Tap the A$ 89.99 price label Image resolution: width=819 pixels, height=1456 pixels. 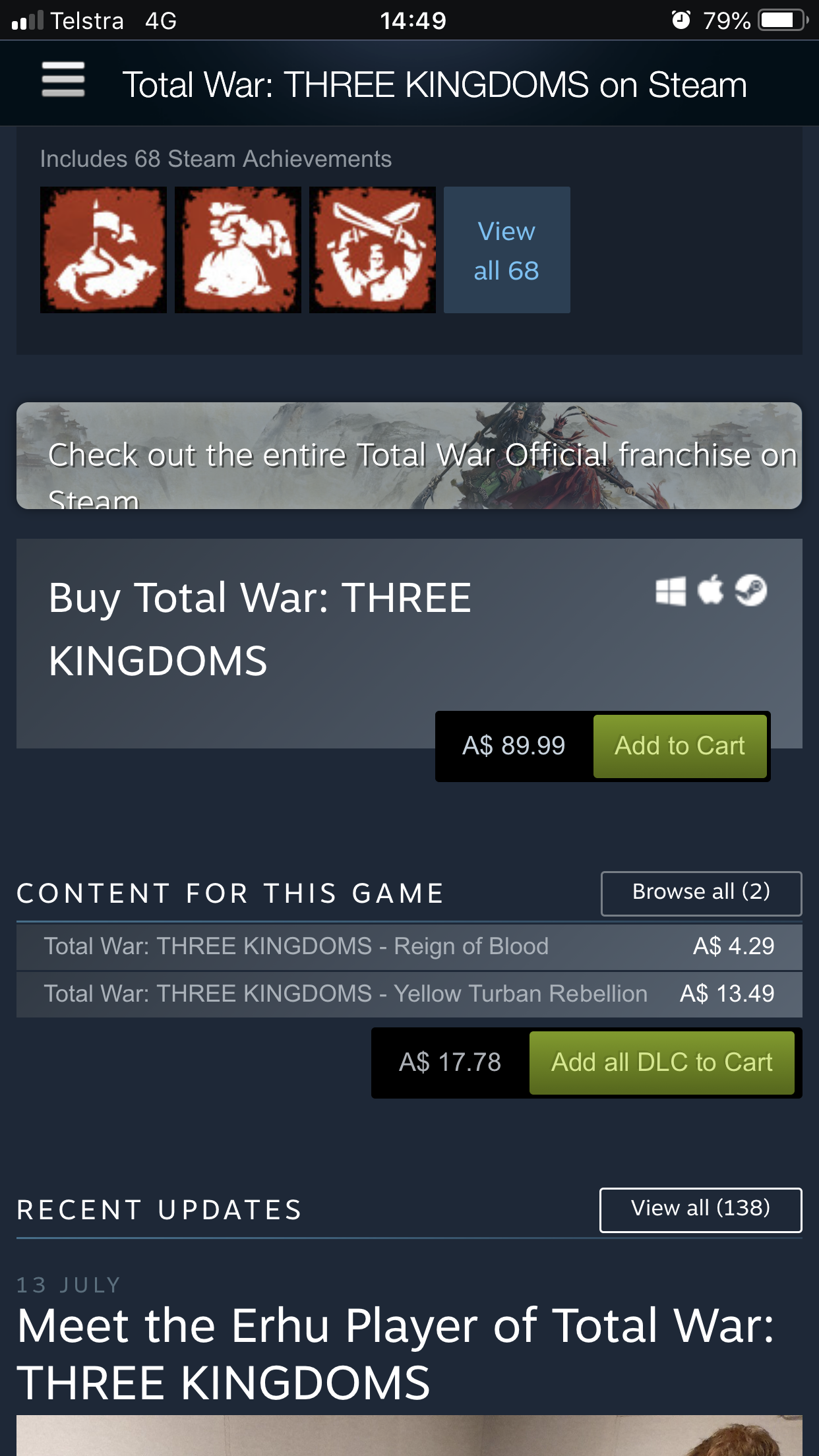tap(514, 746)
